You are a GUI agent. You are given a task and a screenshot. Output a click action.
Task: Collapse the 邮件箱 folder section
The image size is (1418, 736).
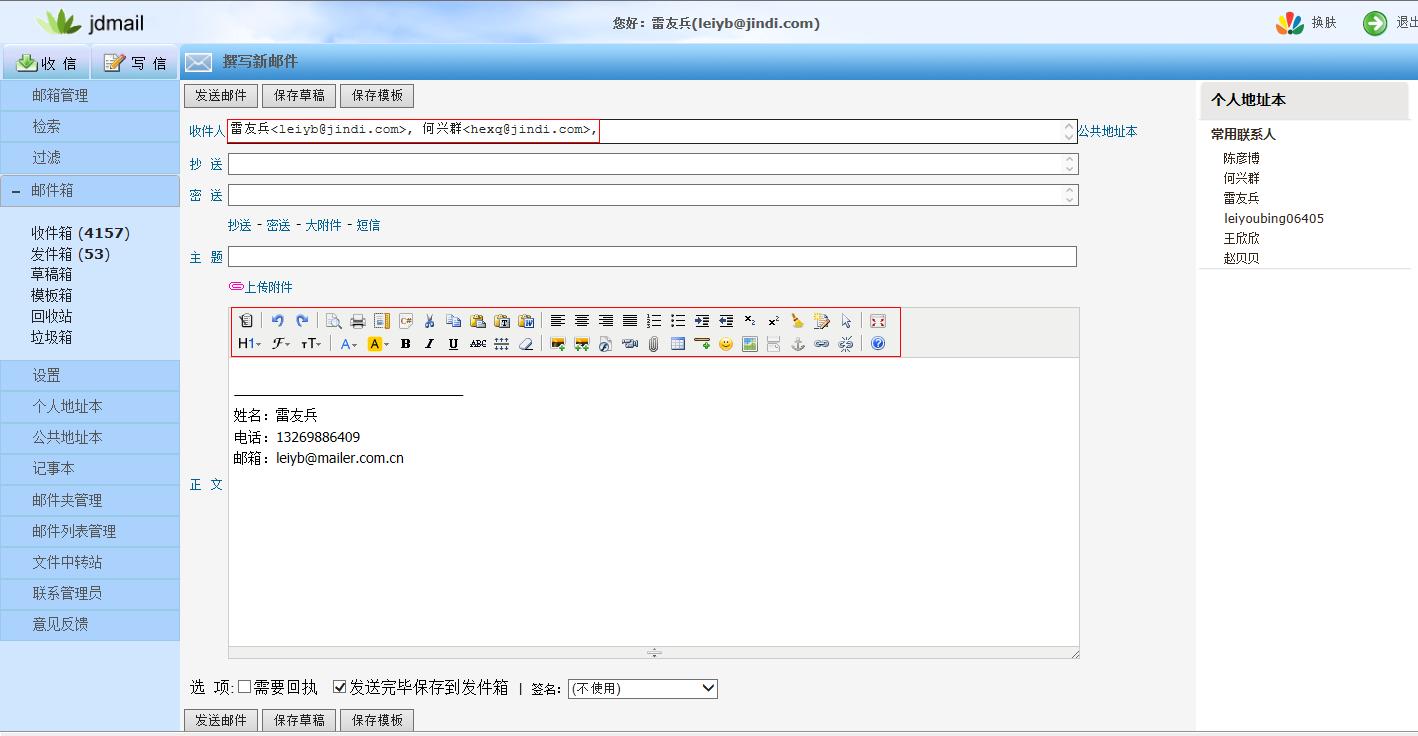(x=16, y=190)
